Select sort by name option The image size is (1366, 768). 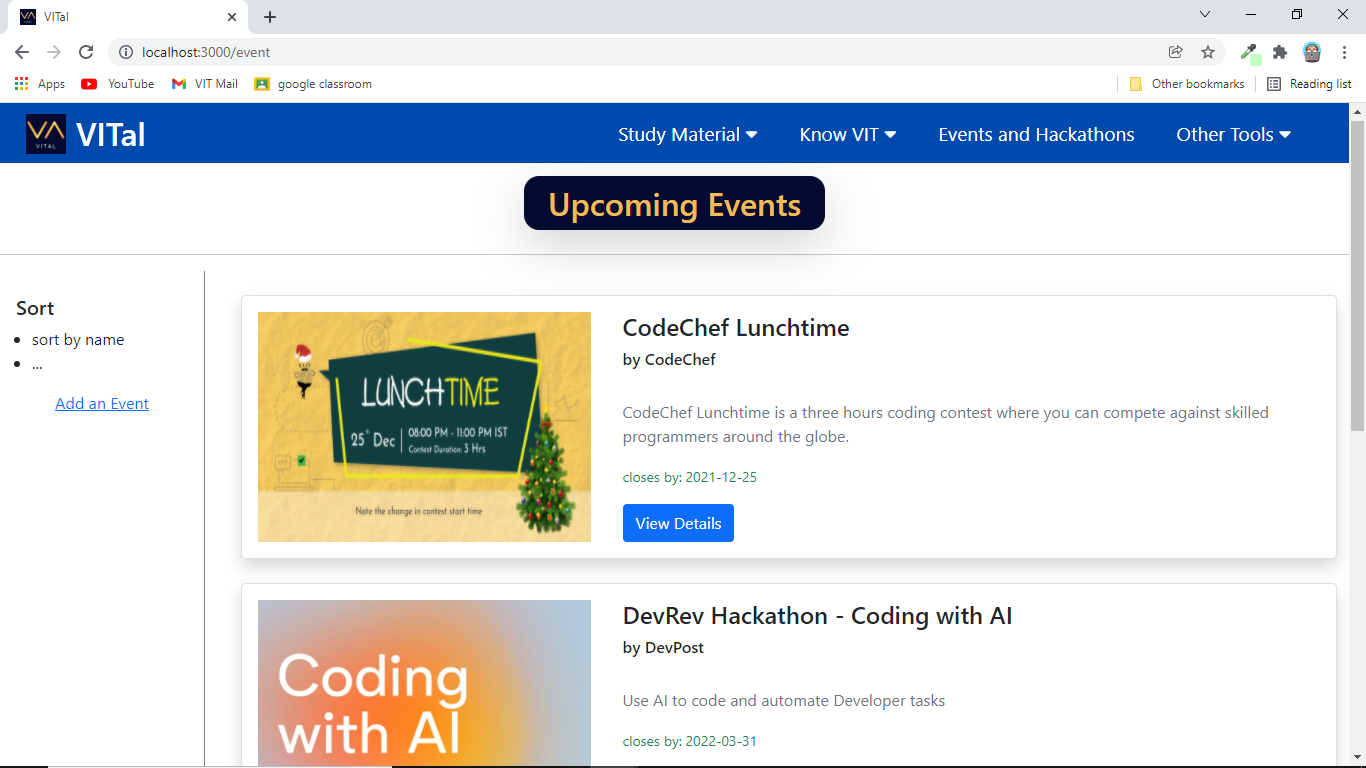(x=78, y=340)
